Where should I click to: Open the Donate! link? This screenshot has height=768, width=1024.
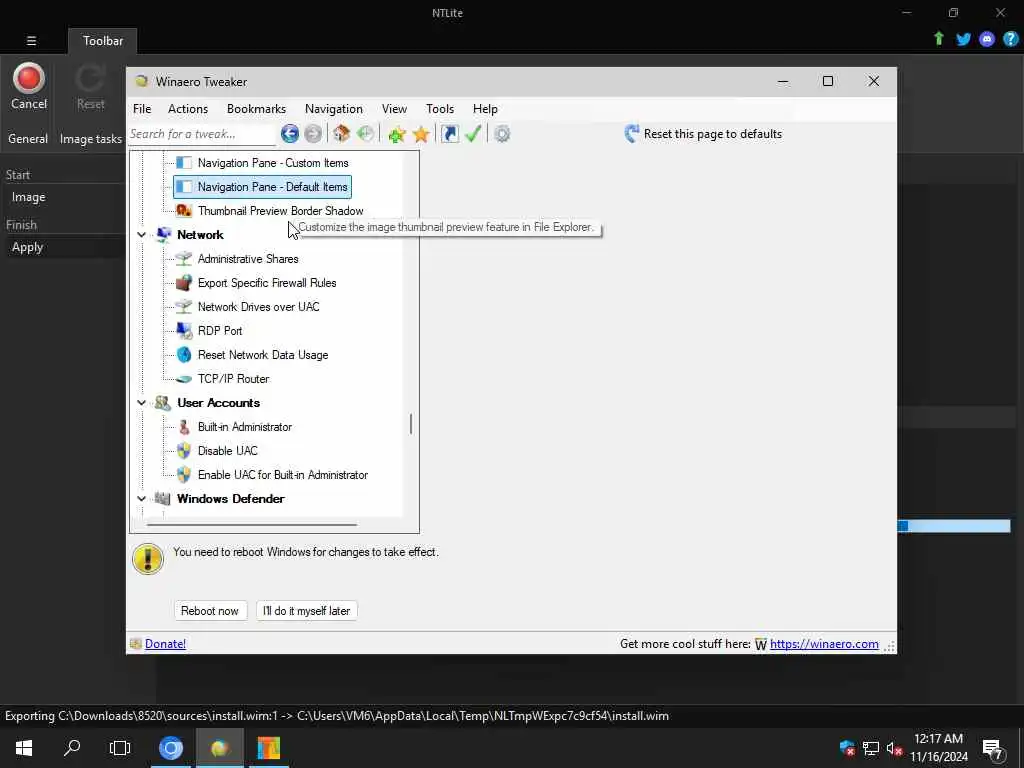click(x=165, y=644)
